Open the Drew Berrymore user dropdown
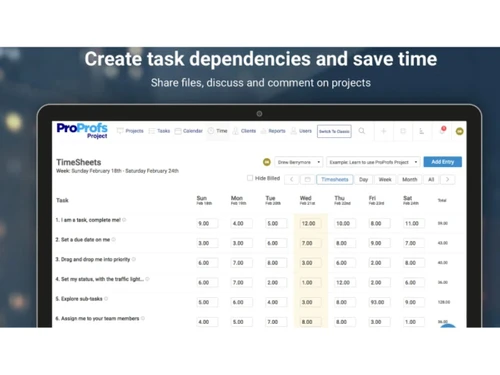500x375 pixels. point(299,162)
